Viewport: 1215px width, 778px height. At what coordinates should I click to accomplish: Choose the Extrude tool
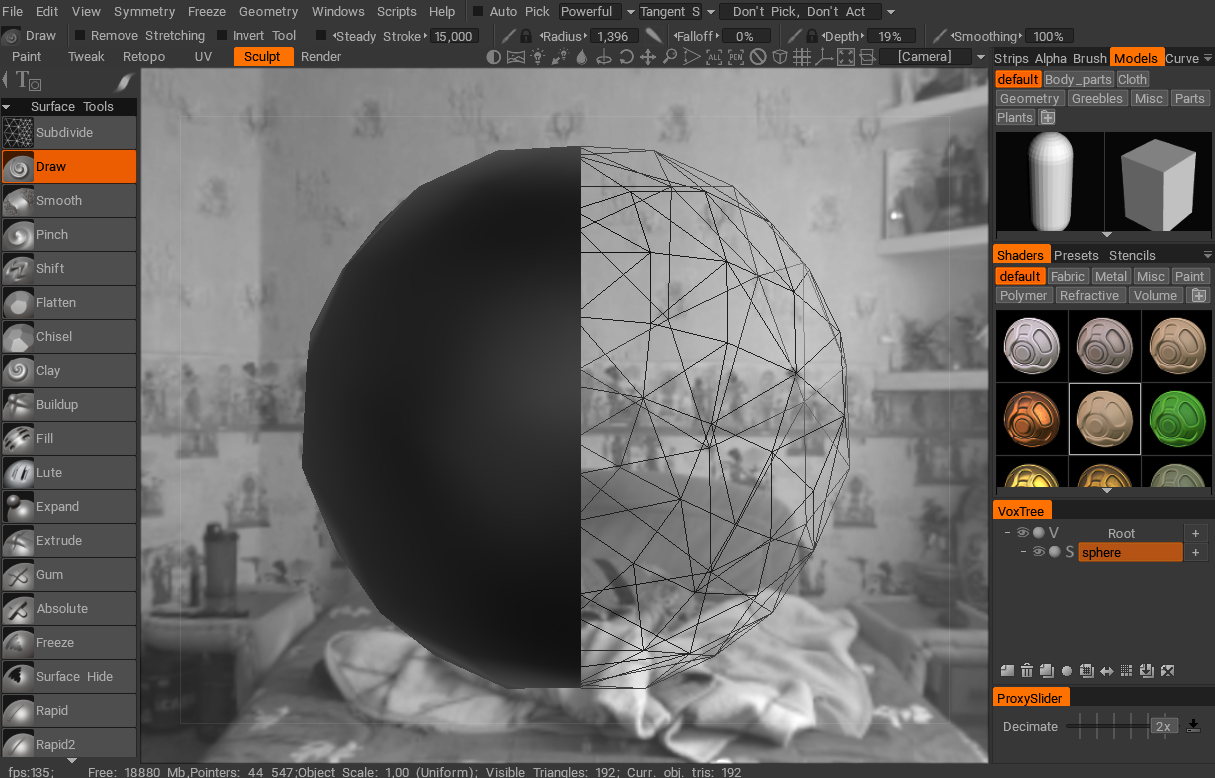[68, 540]
